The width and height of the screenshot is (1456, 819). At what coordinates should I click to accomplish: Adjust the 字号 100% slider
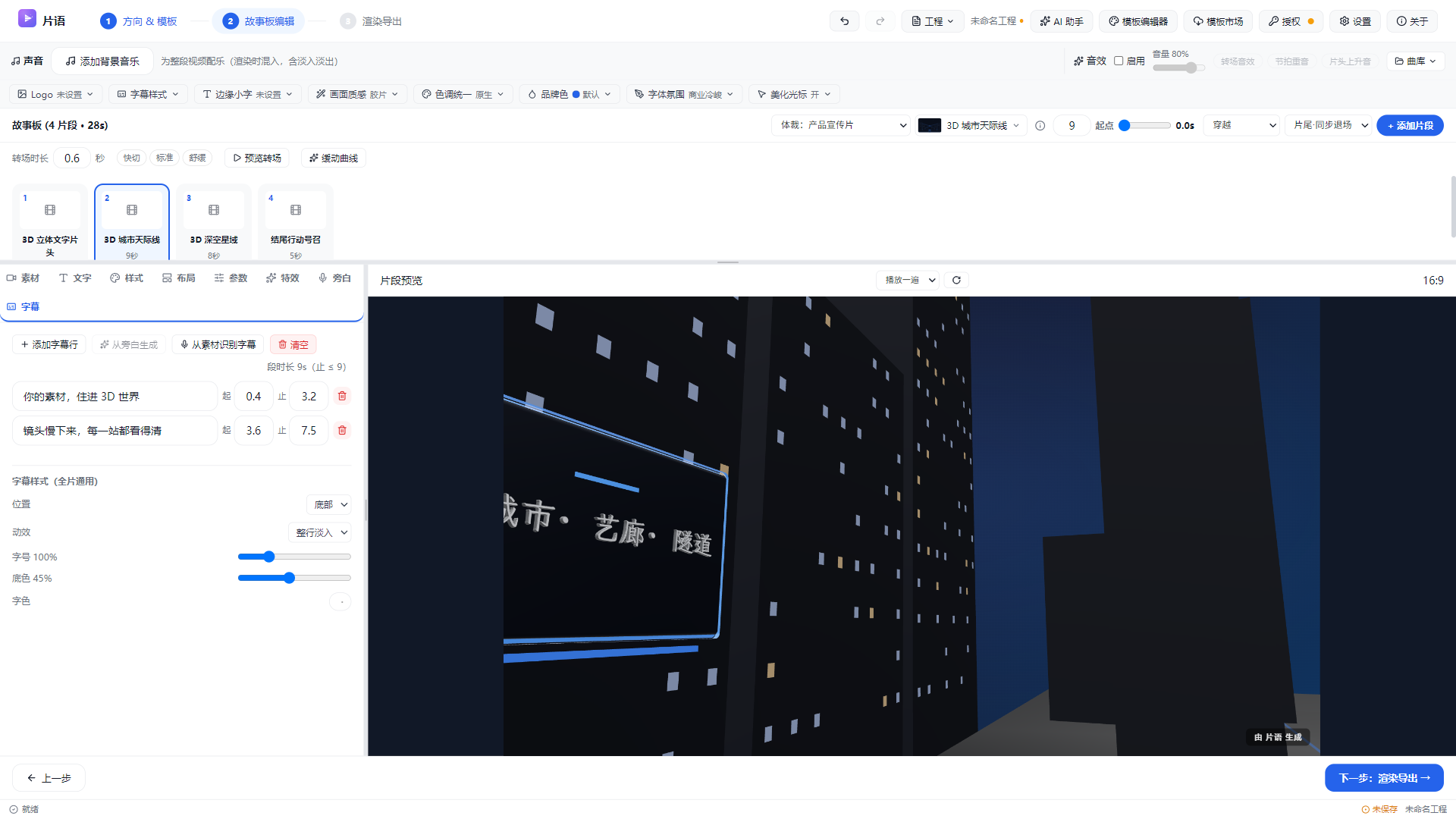[294, 557]
